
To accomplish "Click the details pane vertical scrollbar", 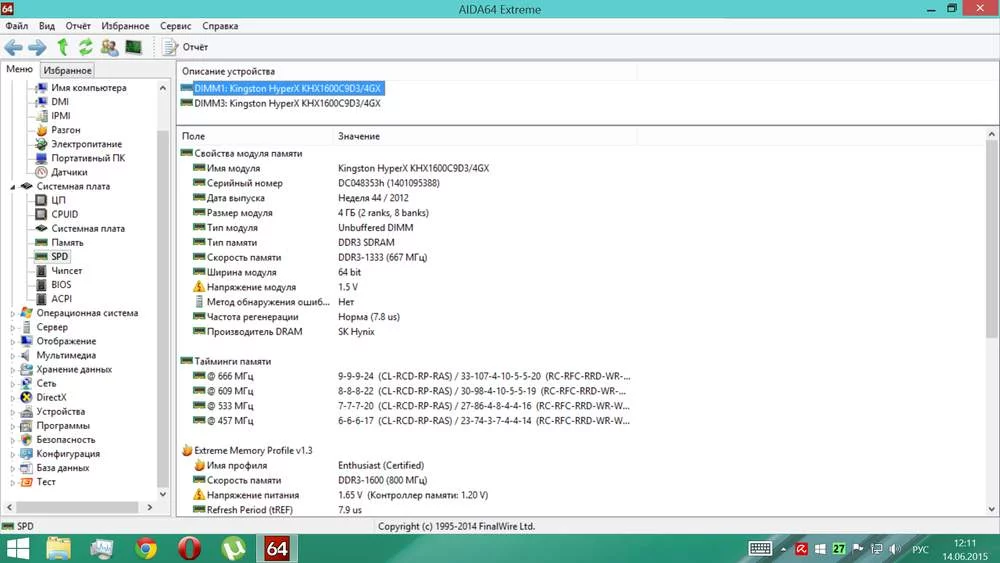I will coord(991,239).
